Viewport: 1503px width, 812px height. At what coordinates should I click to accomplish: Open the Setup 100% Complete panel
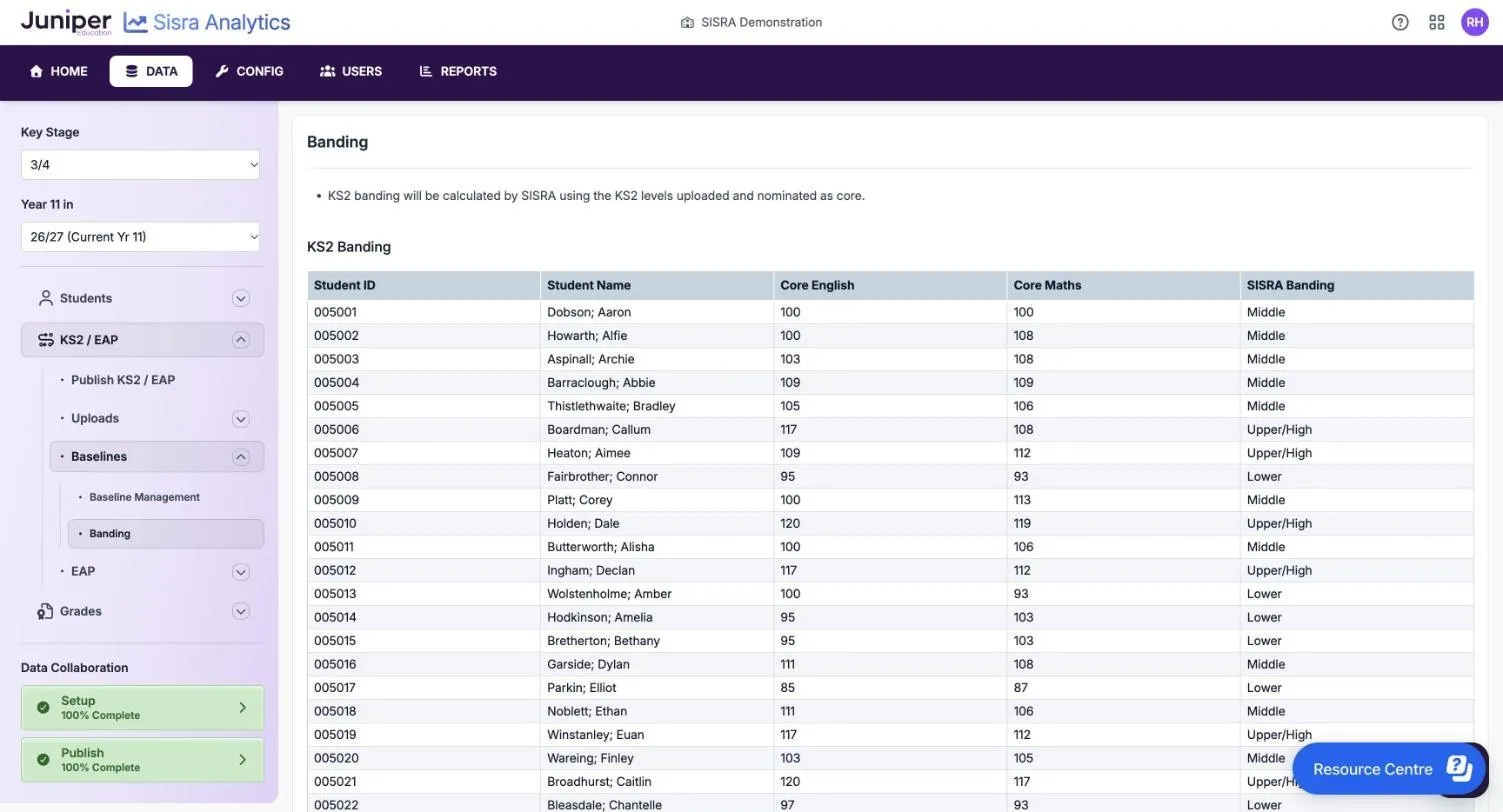142,708
